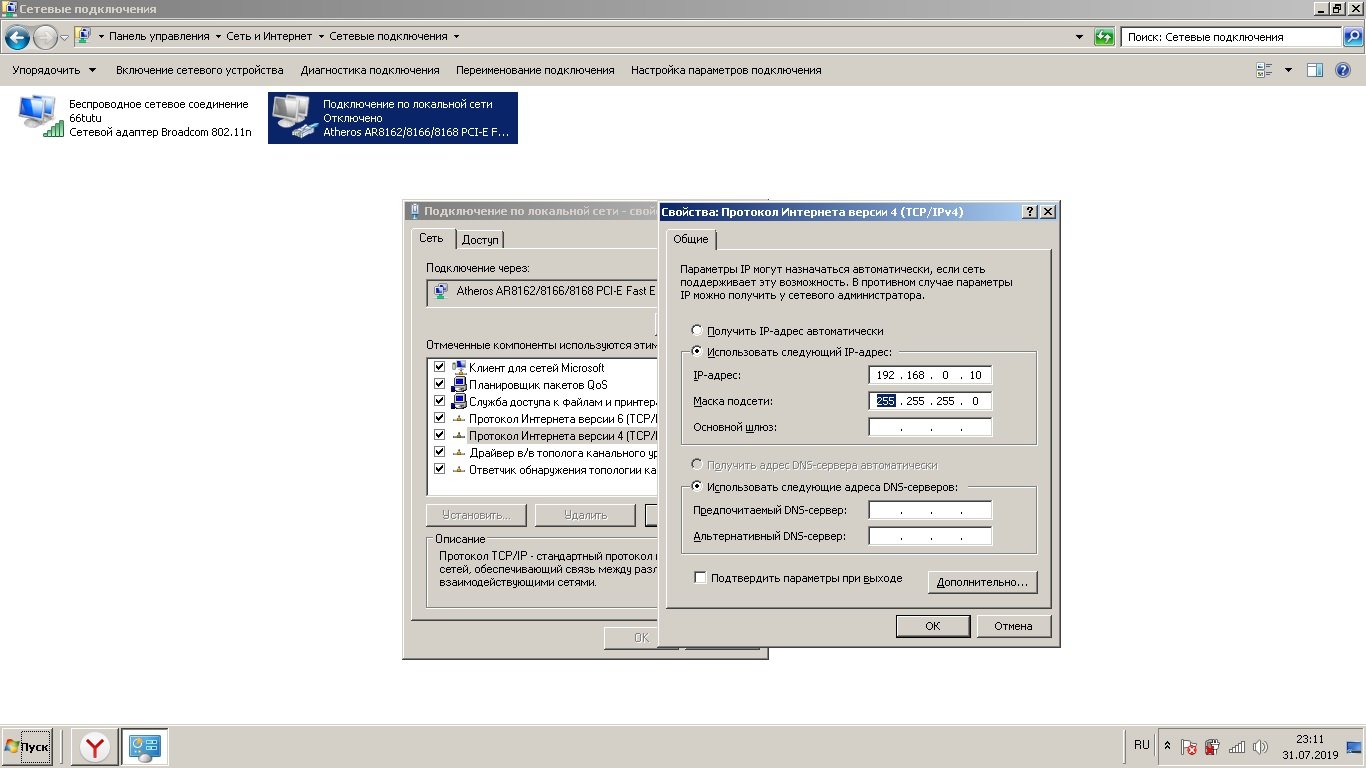This screenshot has height=768, width=1366.
Task: Click the search field for network connections
Action: [1232, 37]
